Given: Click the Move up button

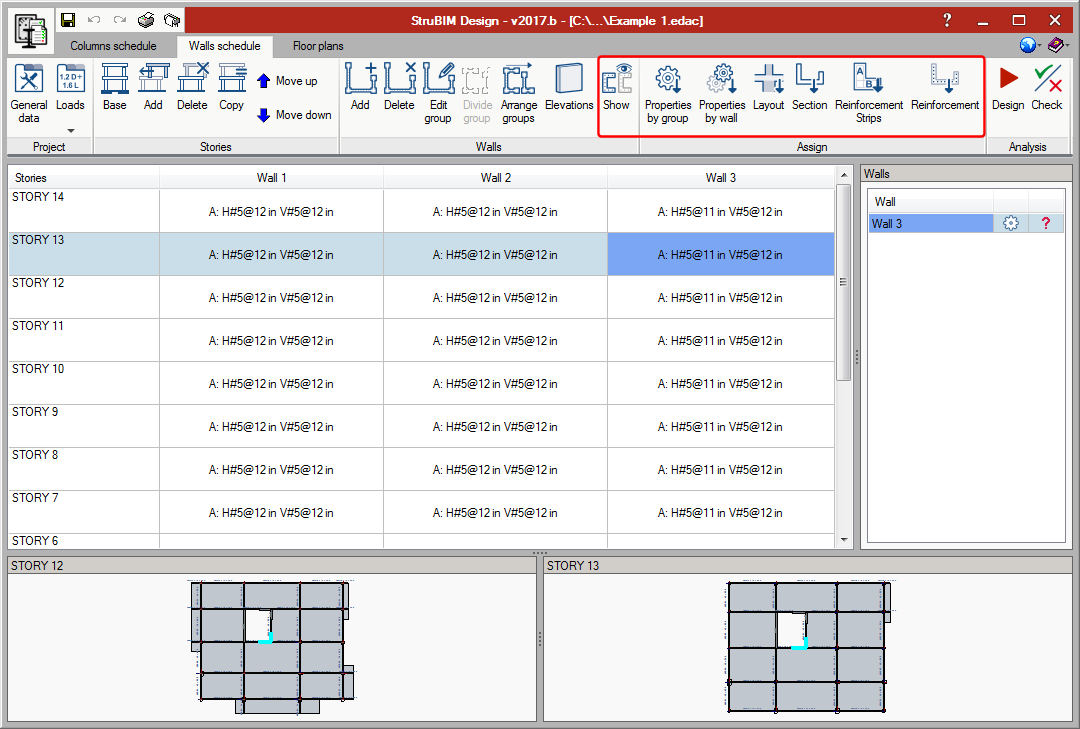Looking at the screenshot, I should coord(287,81).
